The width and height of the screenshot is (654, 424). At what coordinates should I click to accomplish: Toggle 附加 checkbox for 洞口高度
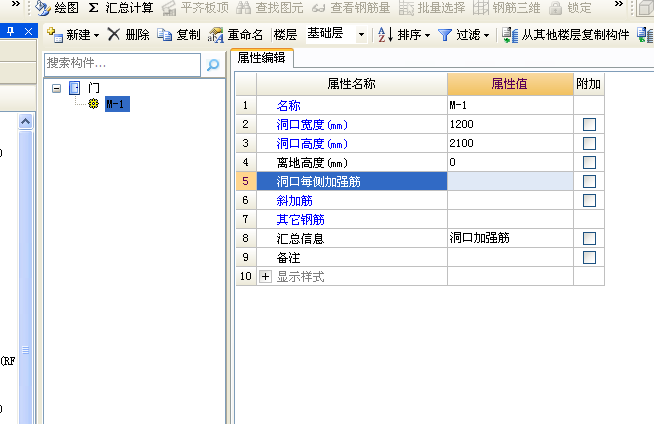tap(589, 143)
